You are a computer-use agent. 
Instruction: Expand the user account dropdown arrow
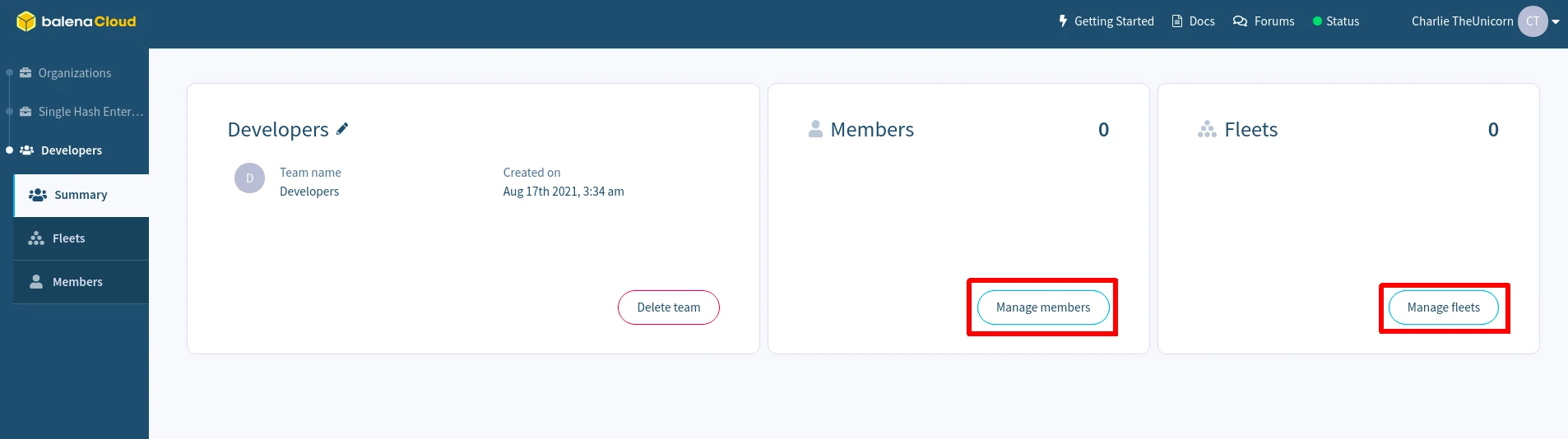(1556, 22)
